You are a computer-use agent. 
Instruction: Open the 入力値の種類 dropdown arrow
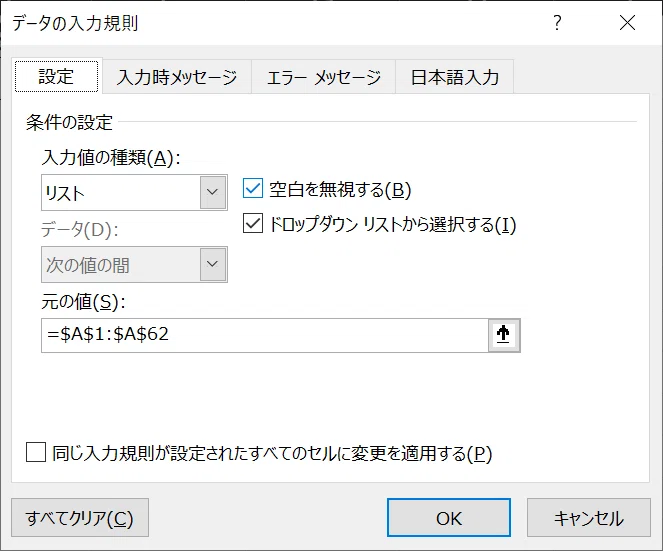coord(213,192)
